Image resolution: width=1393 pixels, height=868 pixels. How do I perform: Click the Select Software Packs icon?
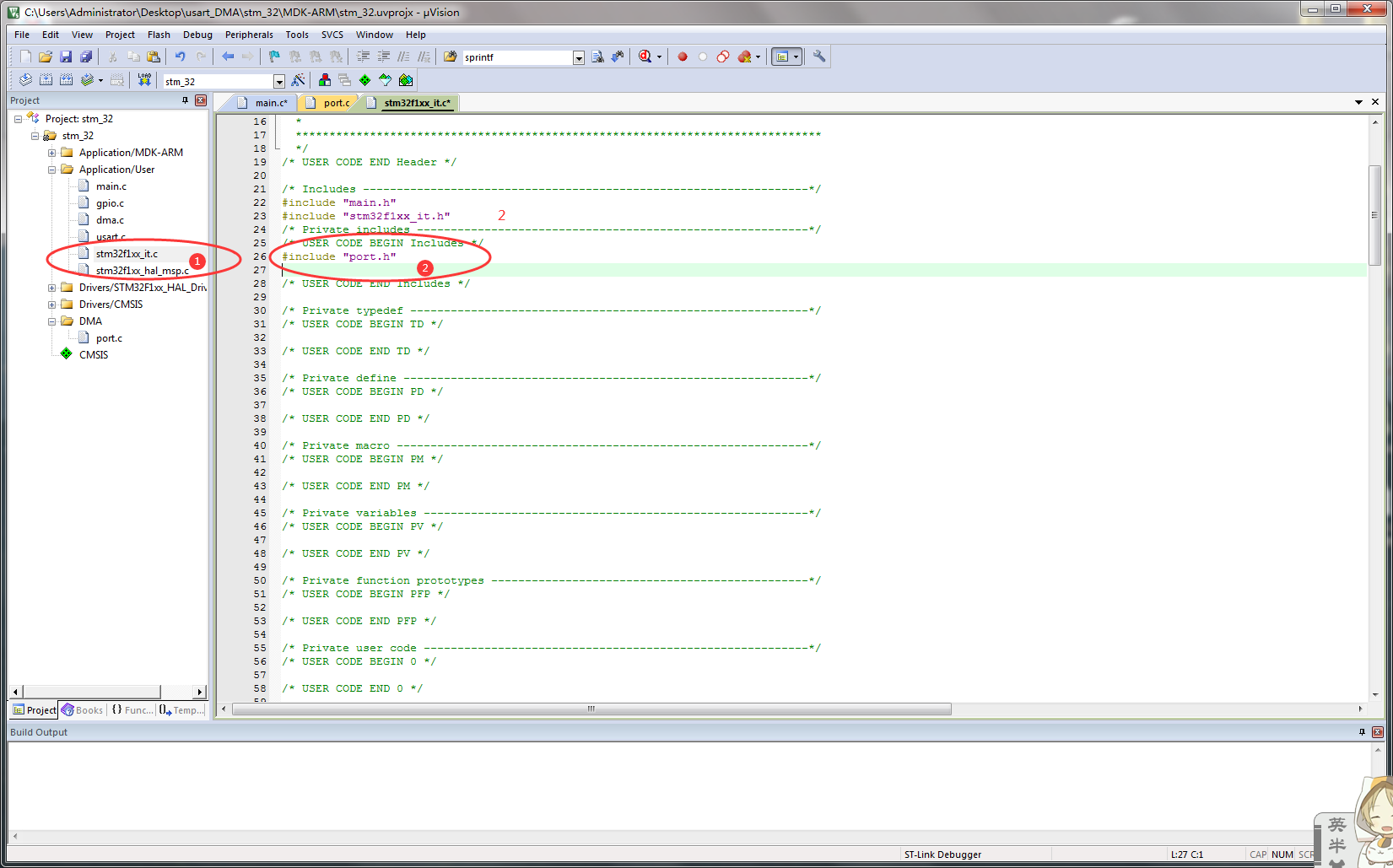(x=385, y=80)
